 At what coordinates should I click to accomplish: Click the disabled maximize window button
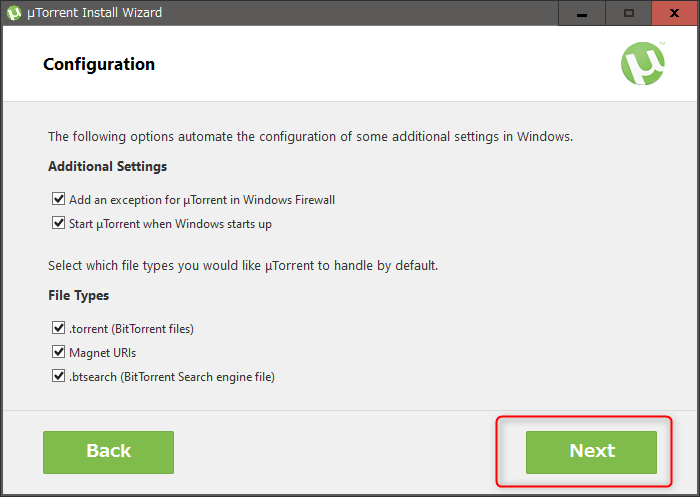click(x=629, y=13)
